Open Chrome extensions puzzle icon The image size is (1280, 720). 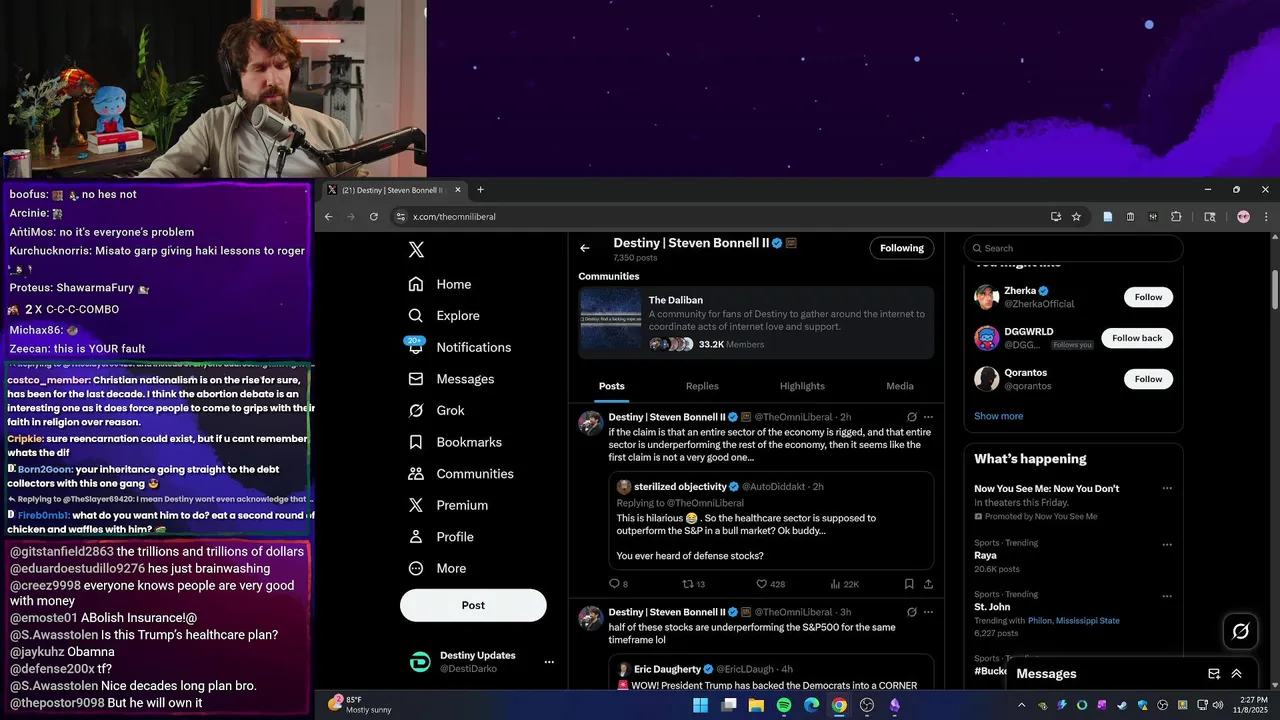tap(1176, 216)
